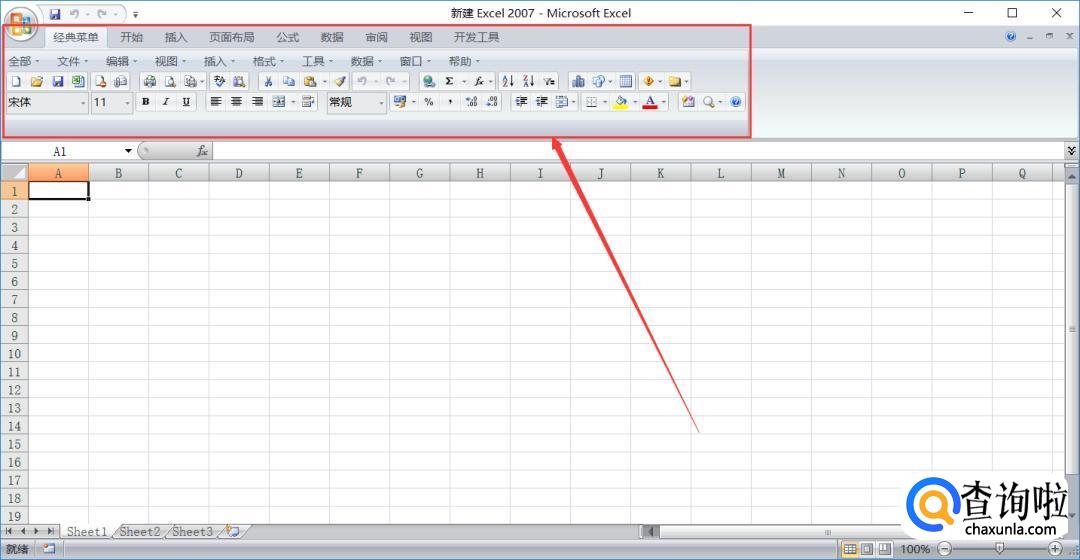Viewport: 1080px width, 560px height.
Task: Toggle italic formatting
Action: tap(165, 102)
